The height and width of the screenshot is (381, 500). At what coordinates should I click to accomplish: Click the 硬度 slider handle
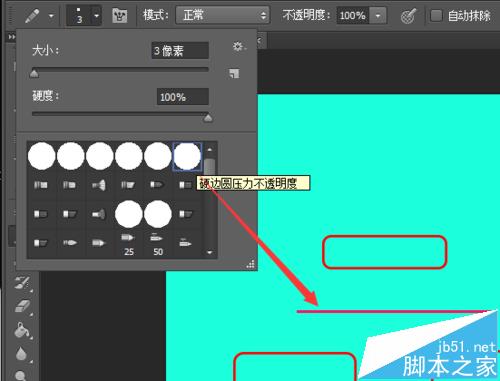[208, 117]
